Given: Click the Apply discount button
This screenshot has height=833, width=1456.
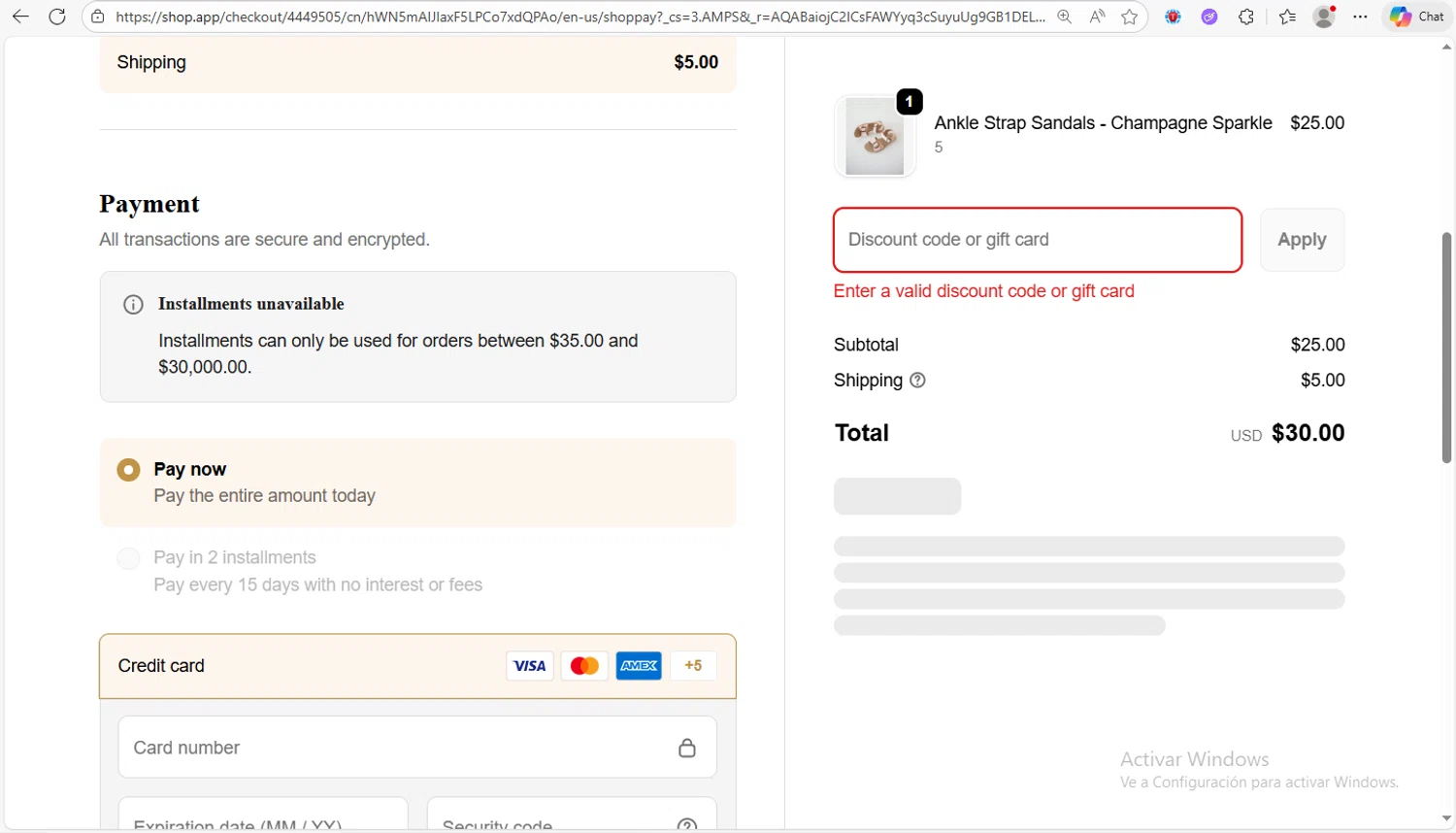Looking at the screenshot, I should pos(1302,240).
